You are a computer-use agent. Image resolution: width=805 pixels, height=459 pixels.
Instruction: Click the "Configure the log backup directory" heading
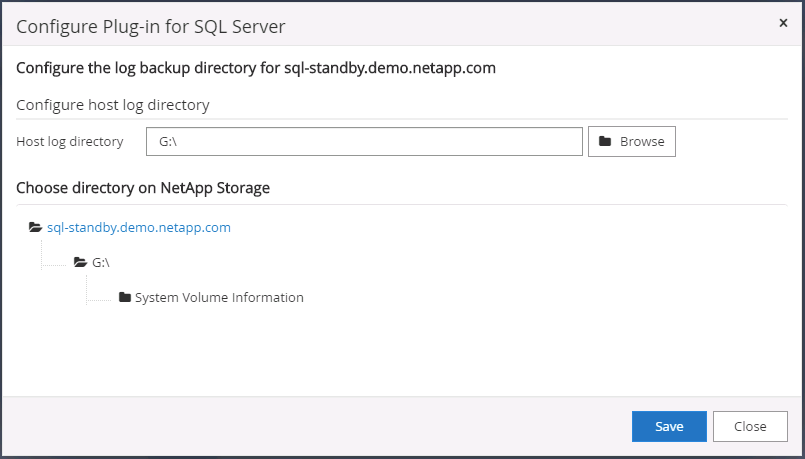tap(256, 69)
